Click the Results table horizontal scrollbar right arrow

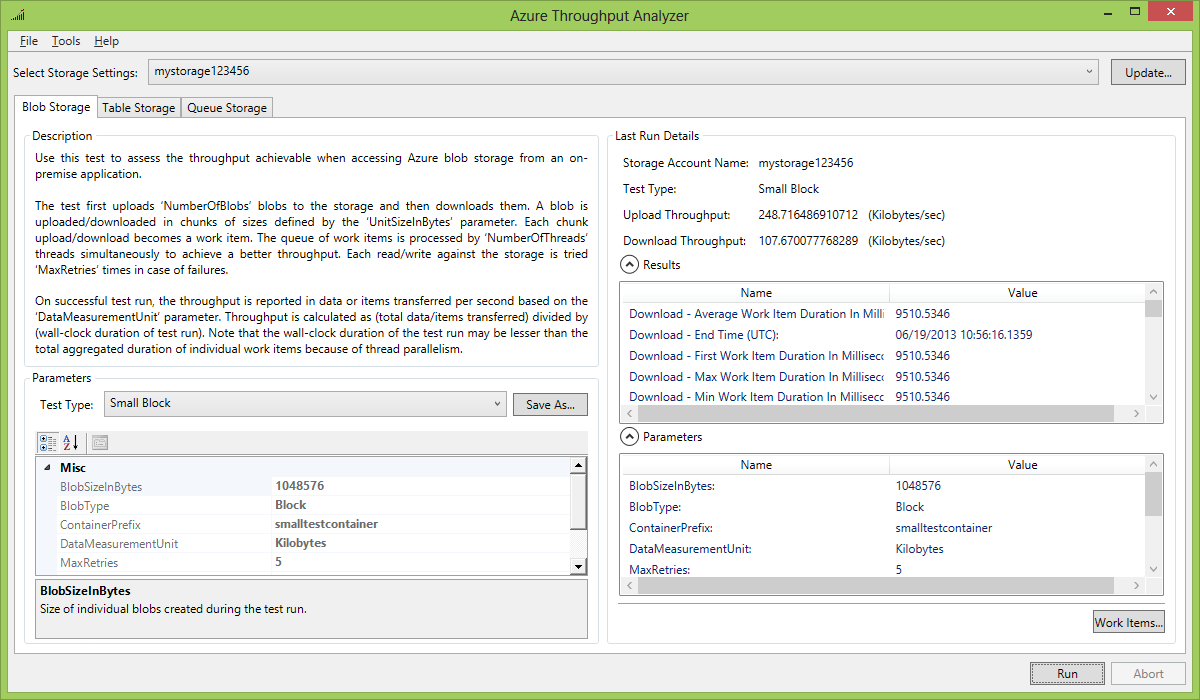[1136, 413]
